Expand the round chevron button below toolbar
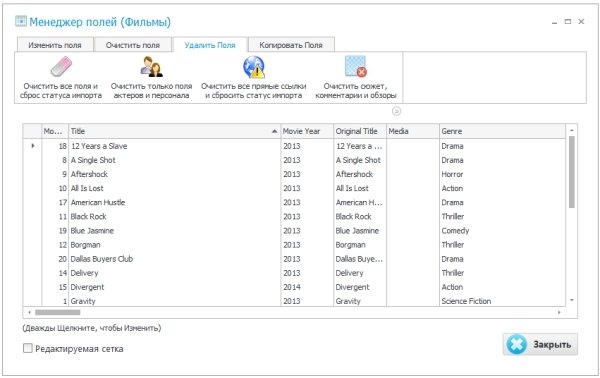The image size is (600, 378). tap(396, 111)
